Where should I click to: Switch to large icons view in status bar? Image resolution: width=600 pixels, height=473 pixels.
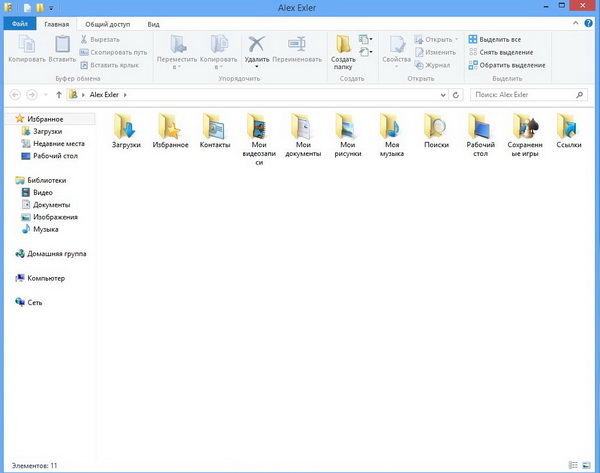[586, 466]
